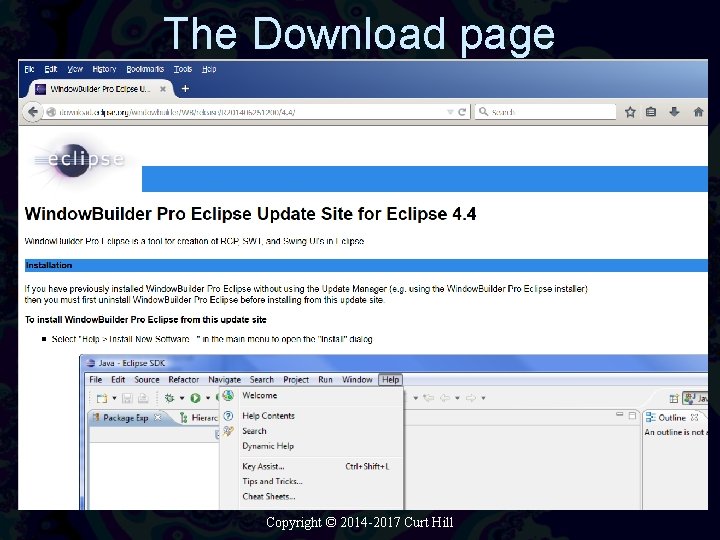Open Eclipse Run menu
This screenshot has height=540, width=720.
point(325,380)
